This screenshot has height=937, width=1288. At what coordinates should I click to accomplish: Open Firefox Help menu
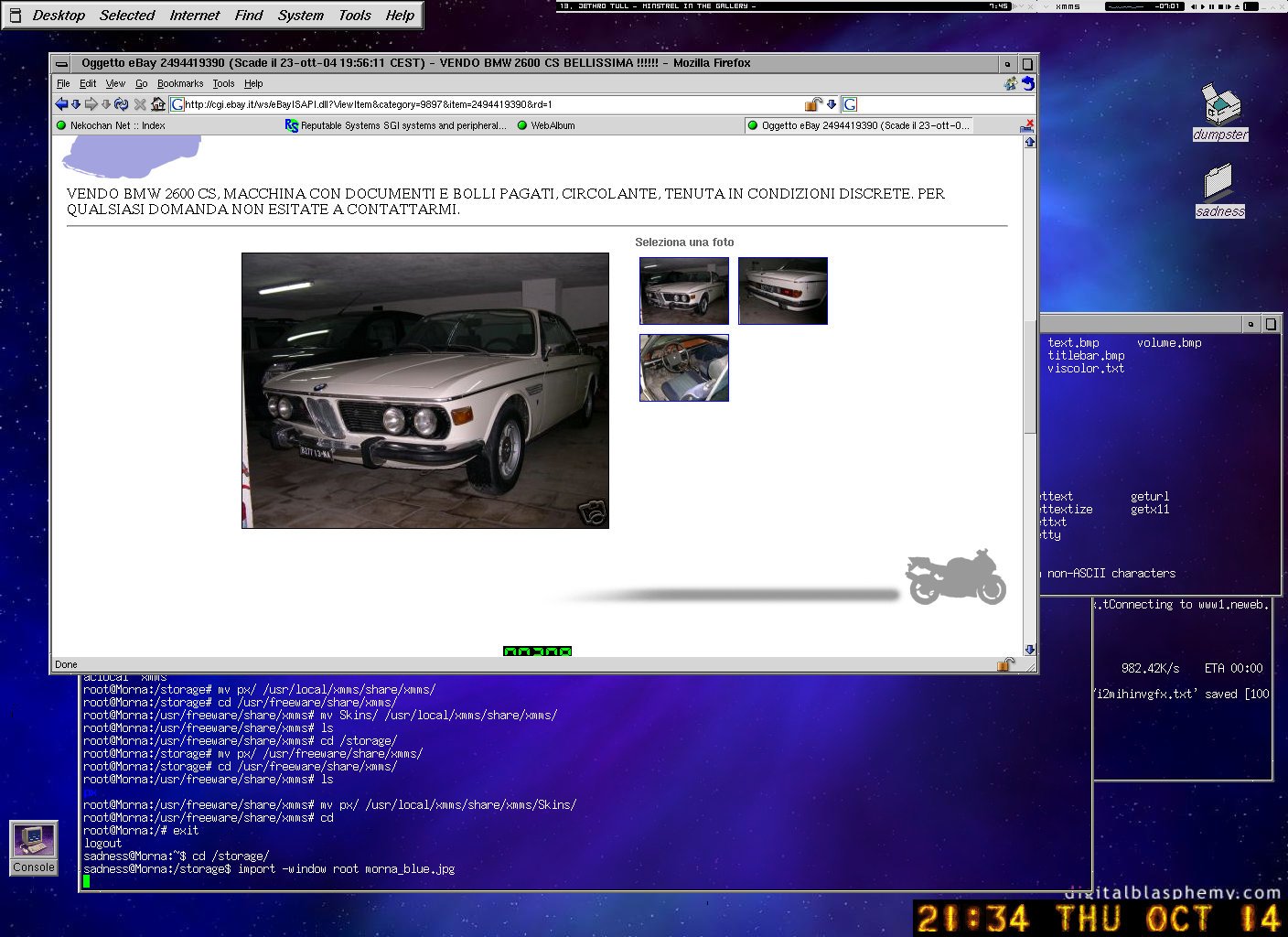click(x=253, y=83)
